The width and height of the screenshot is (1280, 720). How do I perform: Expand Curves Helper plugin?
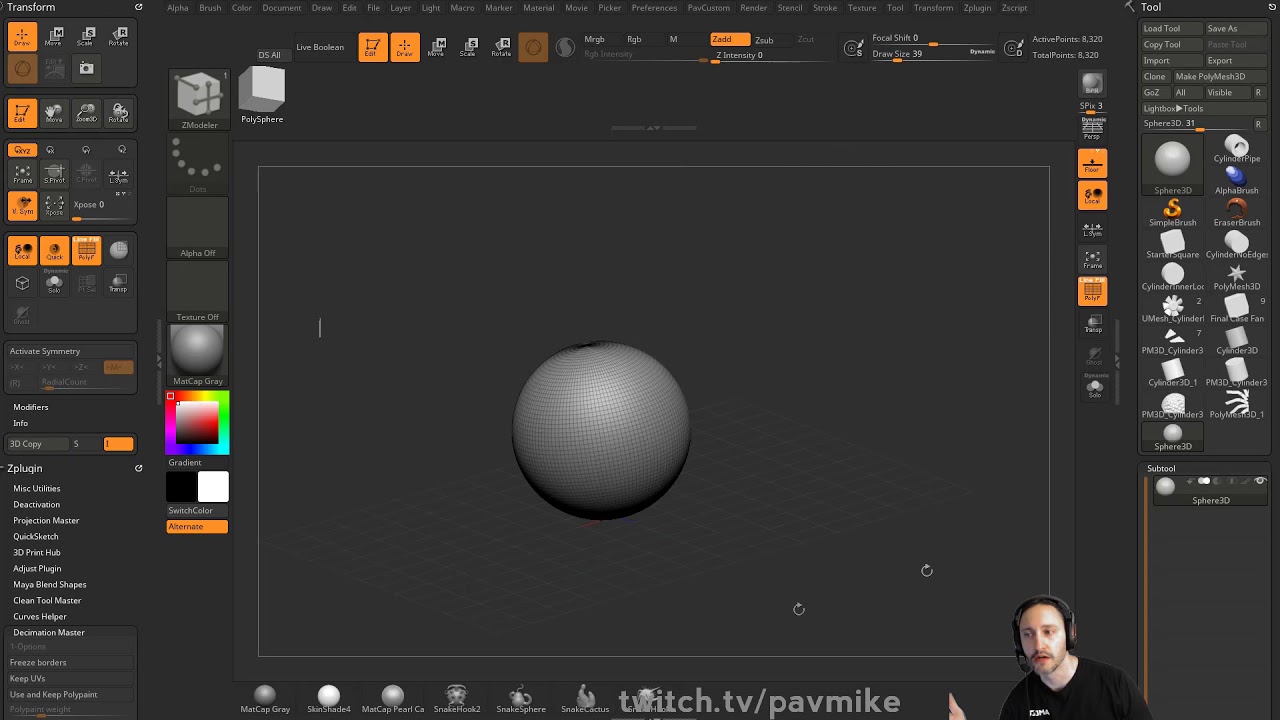pyautogui.click(x=40, y=616)
